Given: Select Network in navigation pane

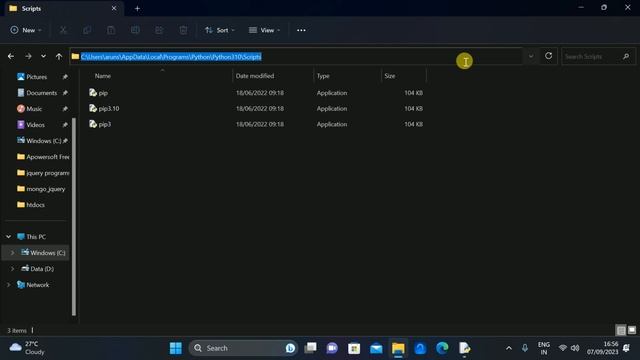Looking at the screenshot, I should click(33, 284).
